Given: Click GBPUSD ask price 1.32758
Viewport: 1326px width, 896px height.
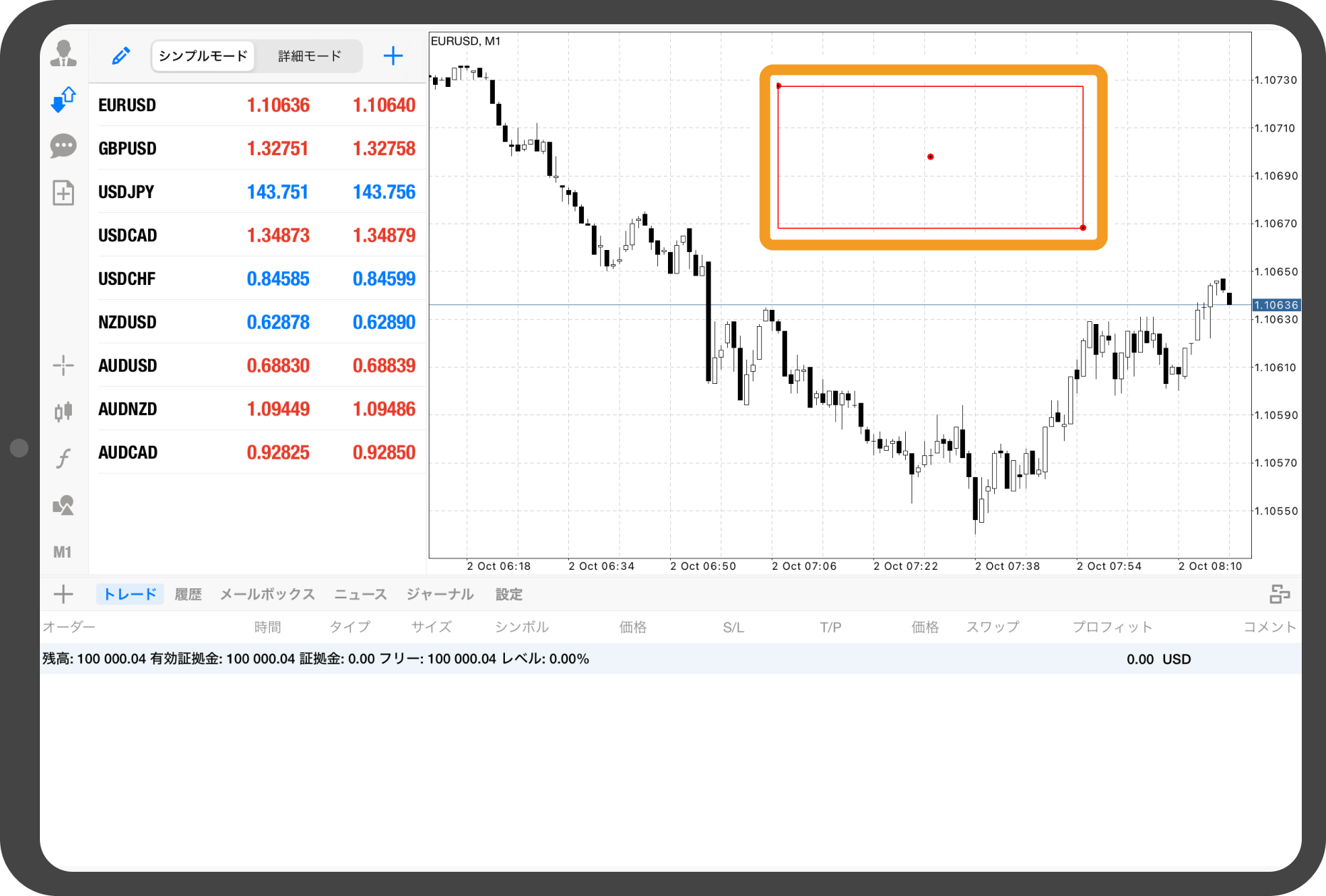Looking at the screenshot, I should tap(384, 149).
